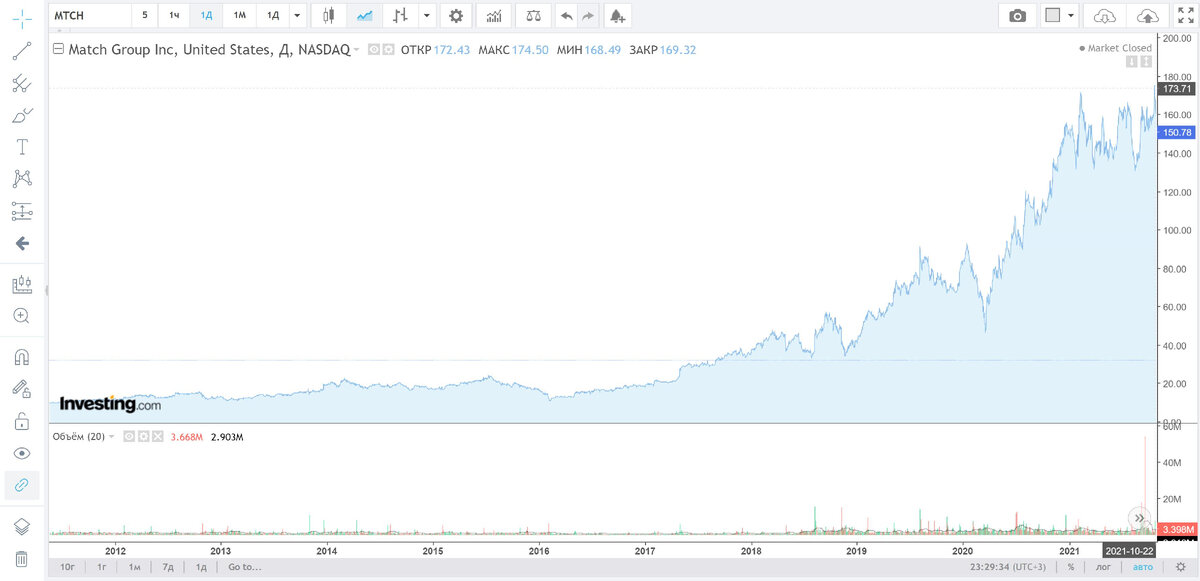Set the date range to 1д

(x=200, y=567)
